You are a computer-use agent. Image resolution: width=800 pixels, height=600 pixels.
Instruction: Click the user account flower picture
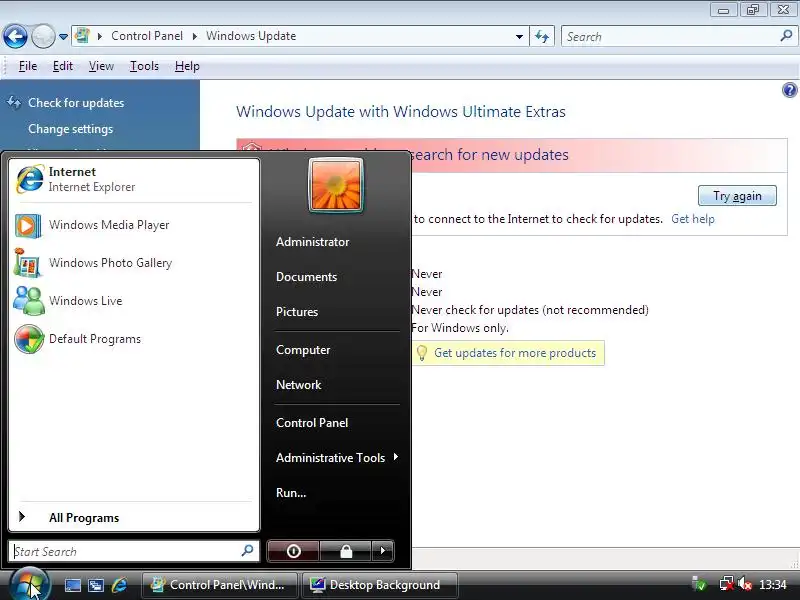[x=336, y=185]
